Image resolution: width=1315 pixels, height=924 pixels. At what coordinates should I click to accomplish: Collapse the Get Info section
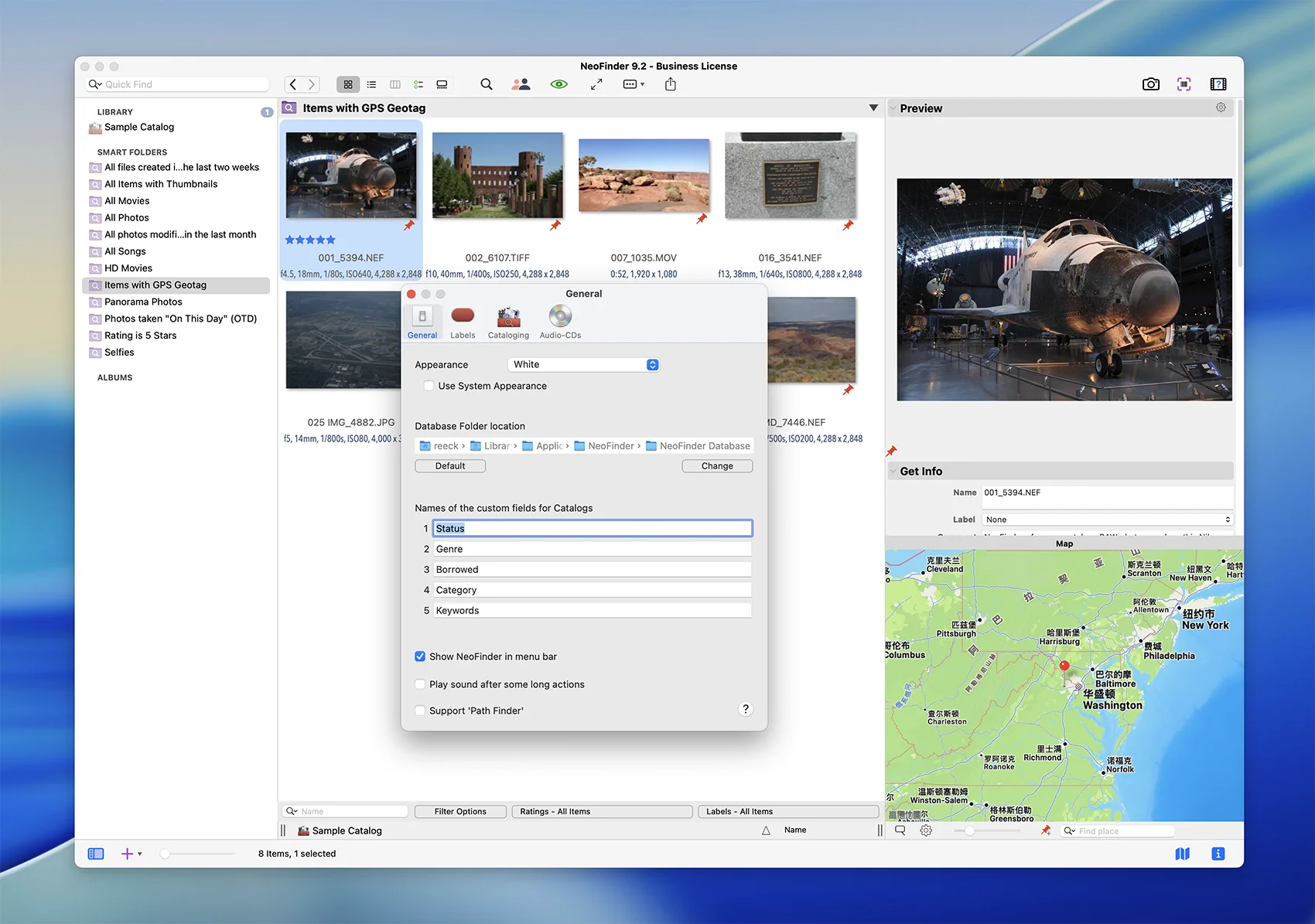(x=893, y=472)
